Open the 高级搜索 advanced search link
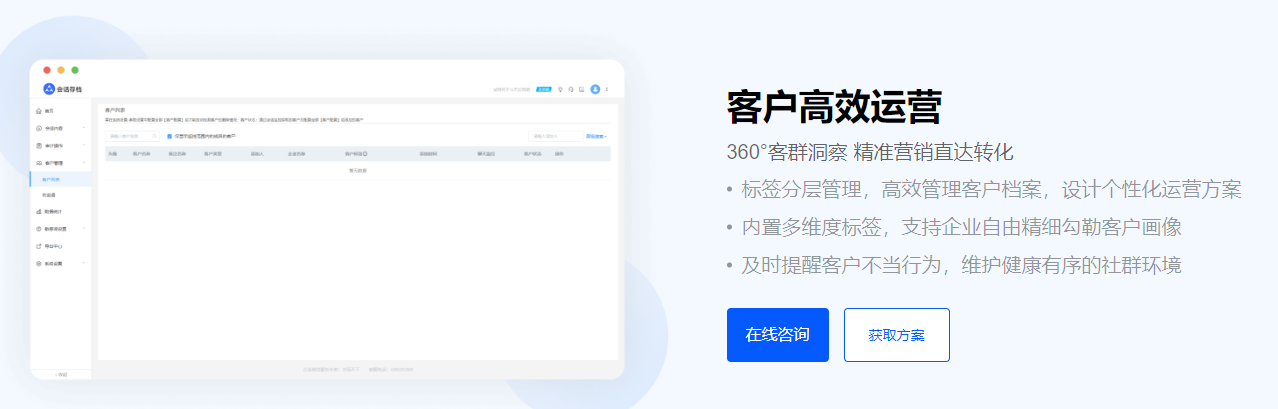Screen dimensions: 1278x409 (596, 136)
